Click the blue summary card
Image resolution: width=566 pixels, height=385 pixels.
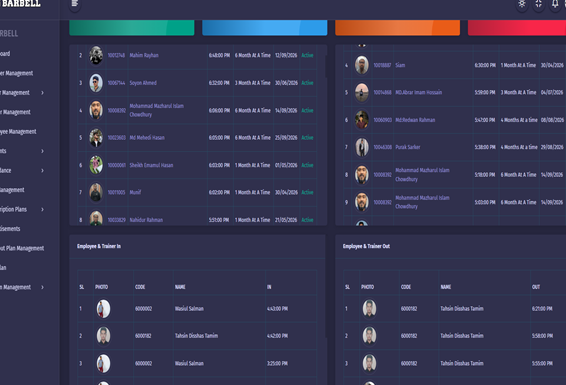click(265, 28)
